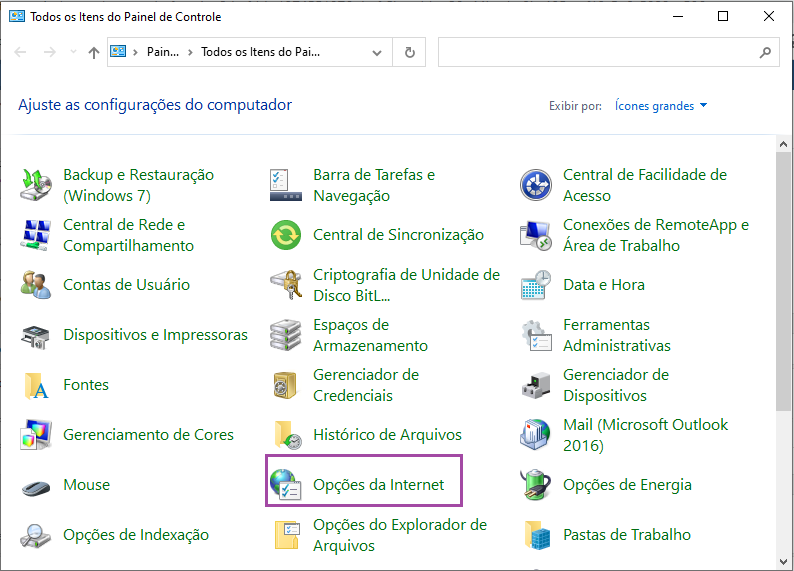Open the Backup e Restauração icon
Screen dimensions: 794x571
pyautogui.click(x=36, y=185)
